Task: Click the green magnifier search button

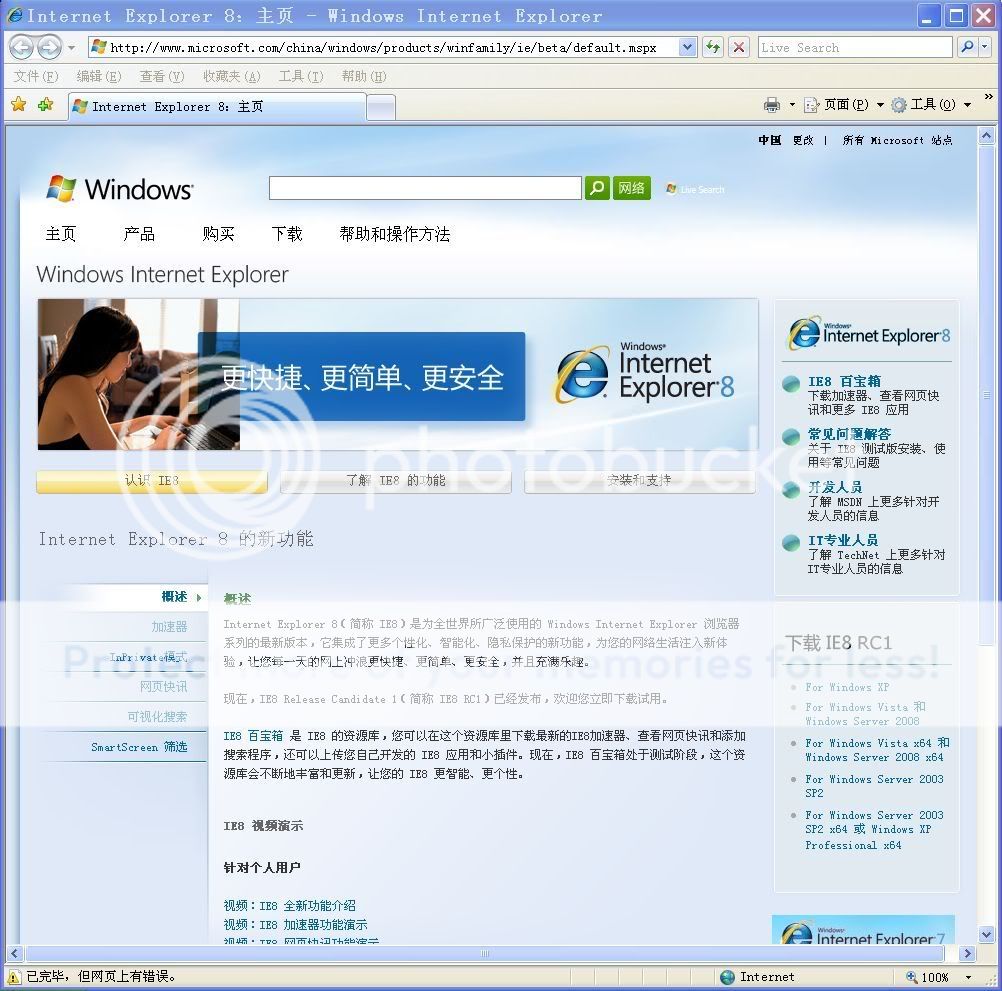Action: pyautogui.click(x=597, y=188)
